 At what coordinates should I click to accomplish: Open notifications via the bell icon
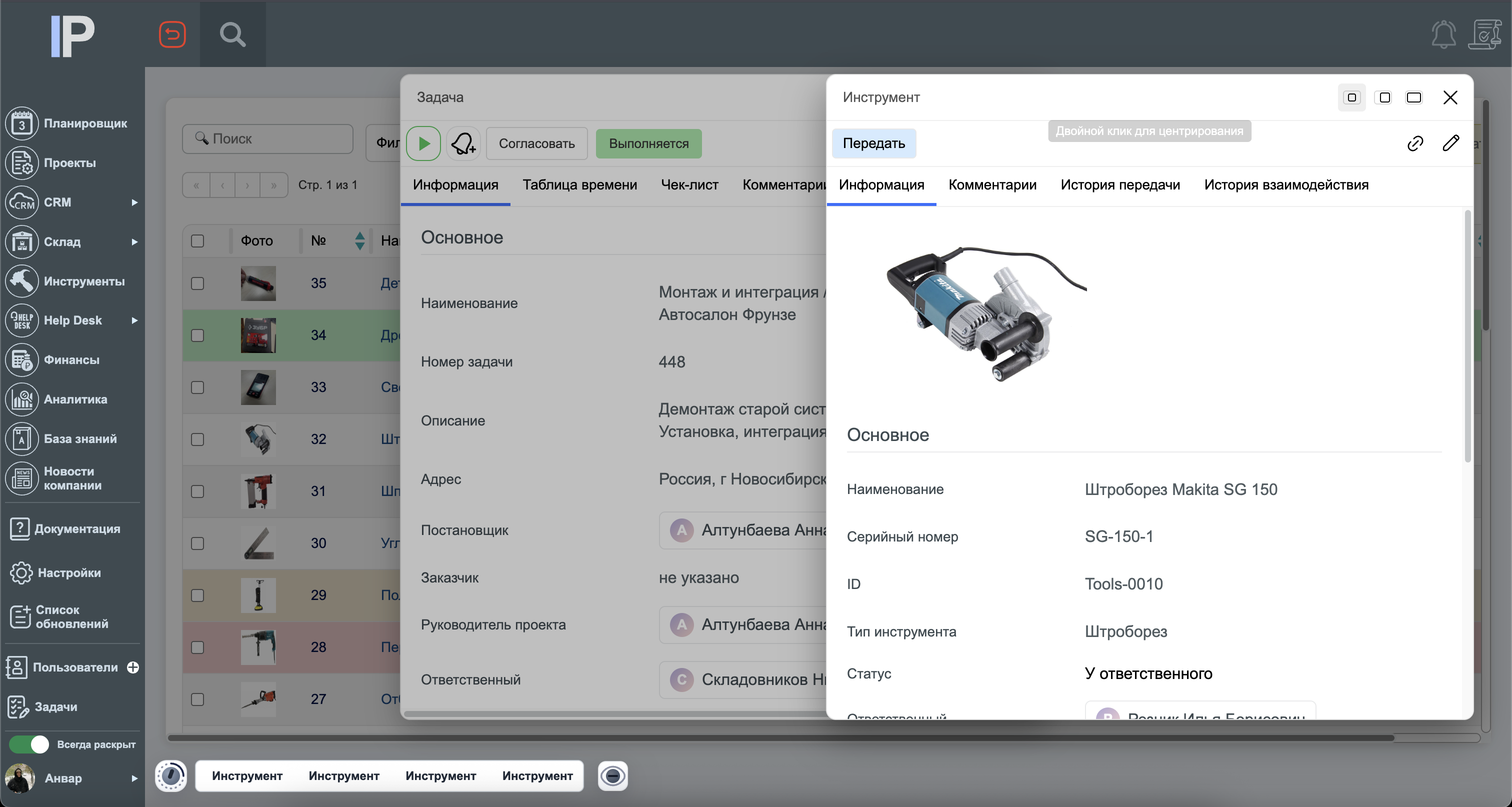point(1444,34)
